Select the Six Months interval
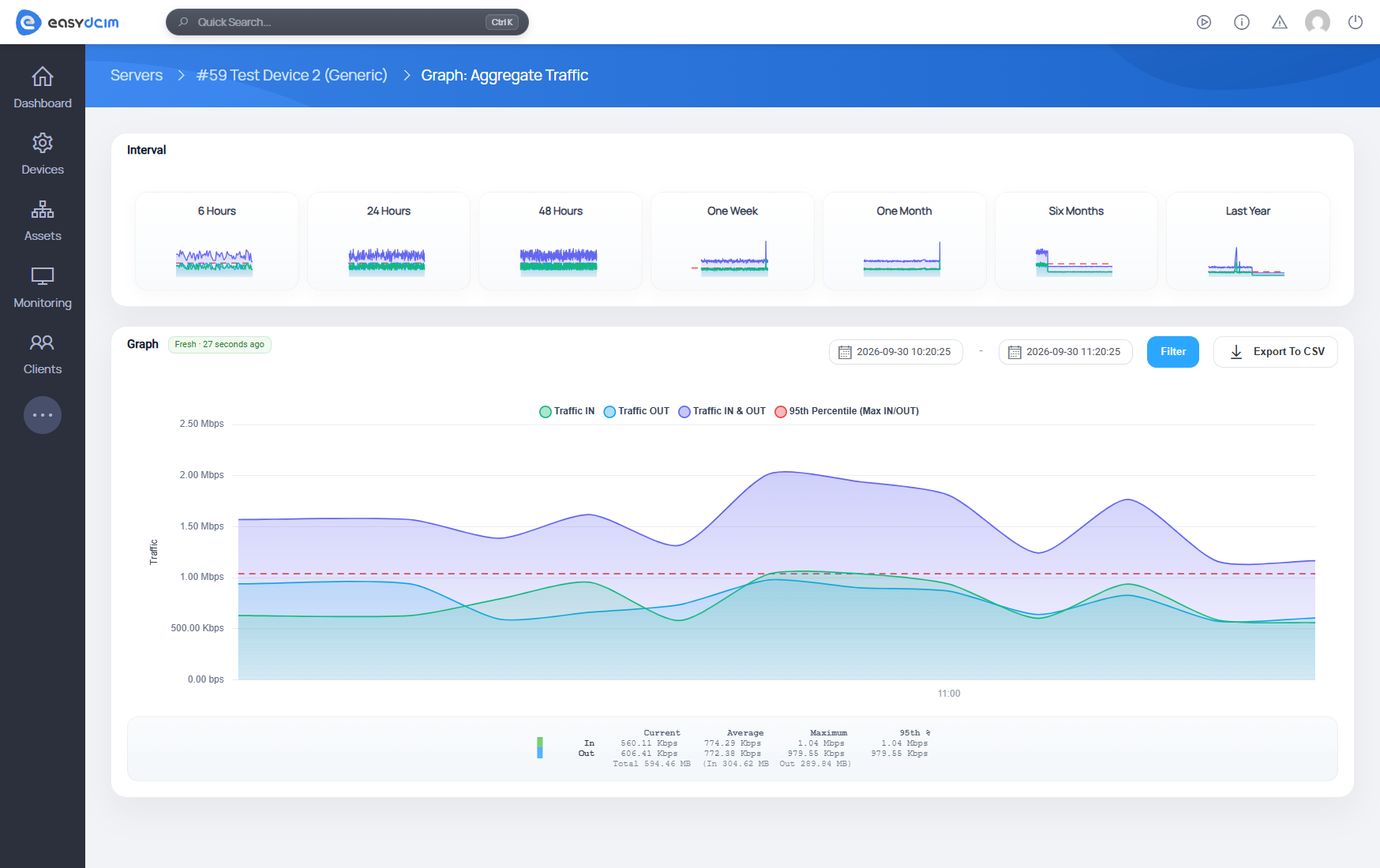 pos(1076,241)
